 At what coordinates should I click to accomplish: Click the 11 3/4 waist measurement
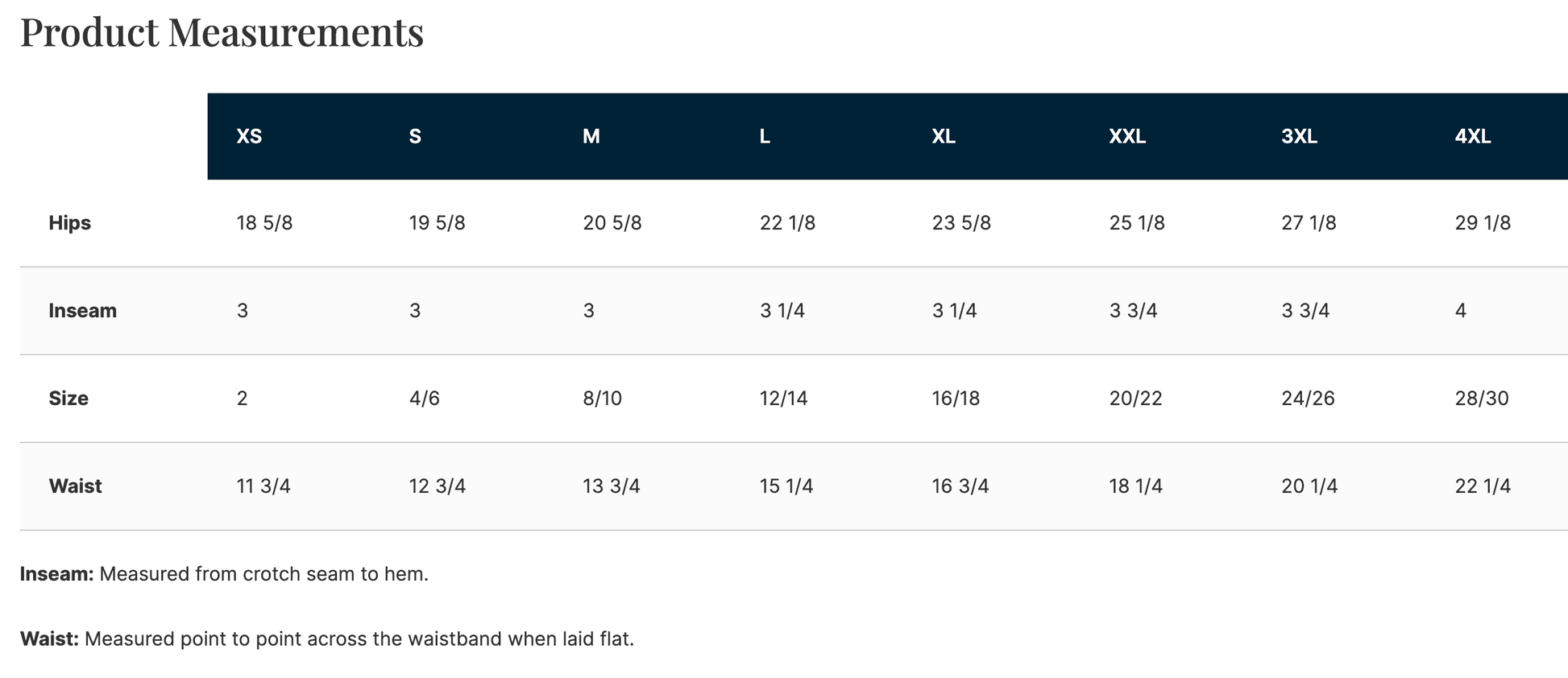point(263,486)
